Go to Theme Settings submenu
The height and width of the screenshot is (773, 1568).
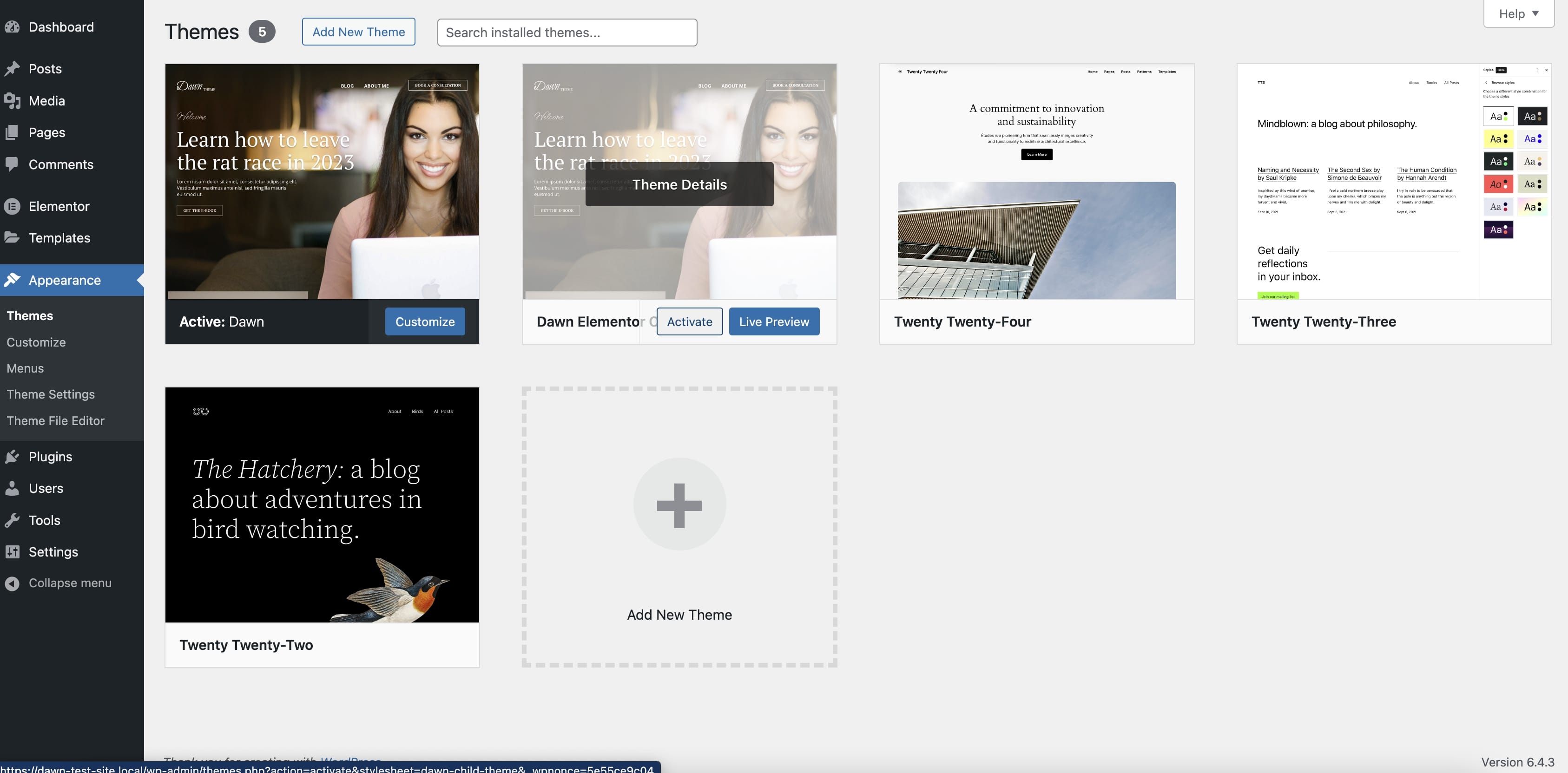pos(51,394)
